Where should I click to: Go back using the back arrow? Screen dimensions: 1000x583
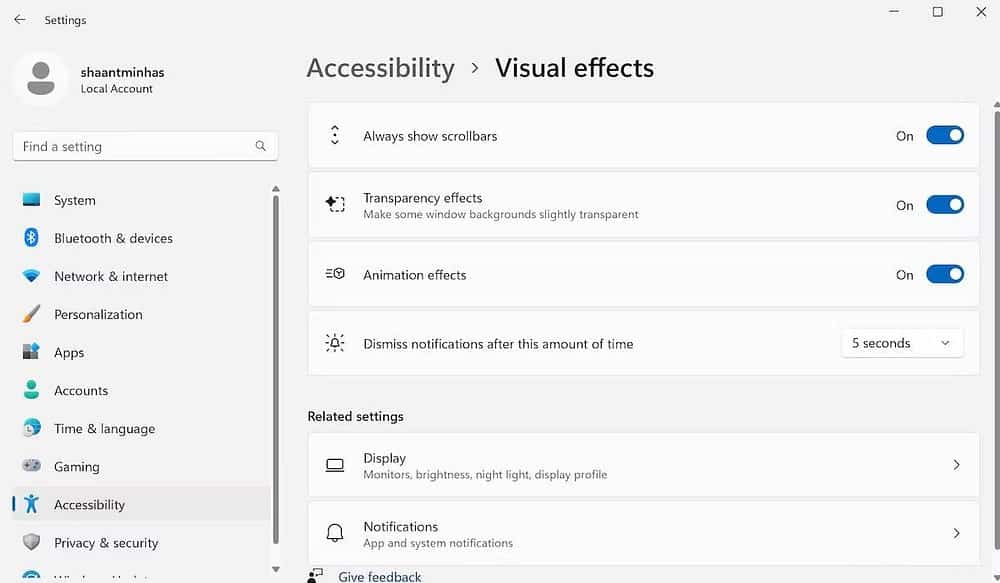click(18, 18)
